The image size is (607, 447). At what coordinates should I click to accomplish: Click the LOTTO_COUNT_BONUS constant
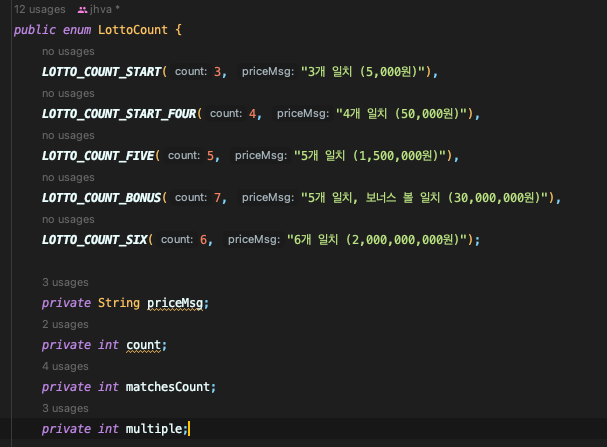coord(101,198)
